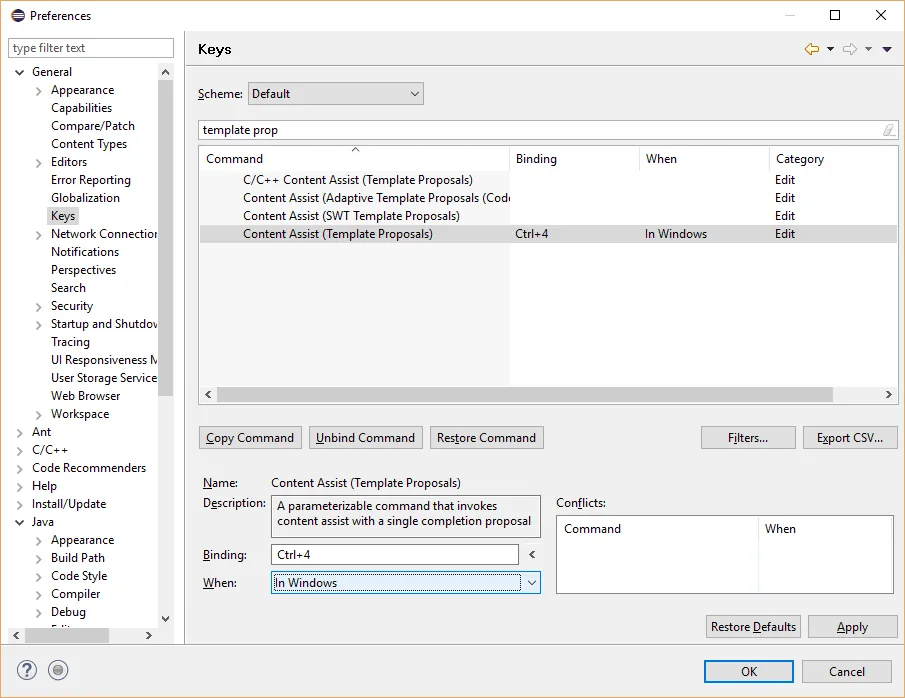Sort by the When column header

click(704, 159)
